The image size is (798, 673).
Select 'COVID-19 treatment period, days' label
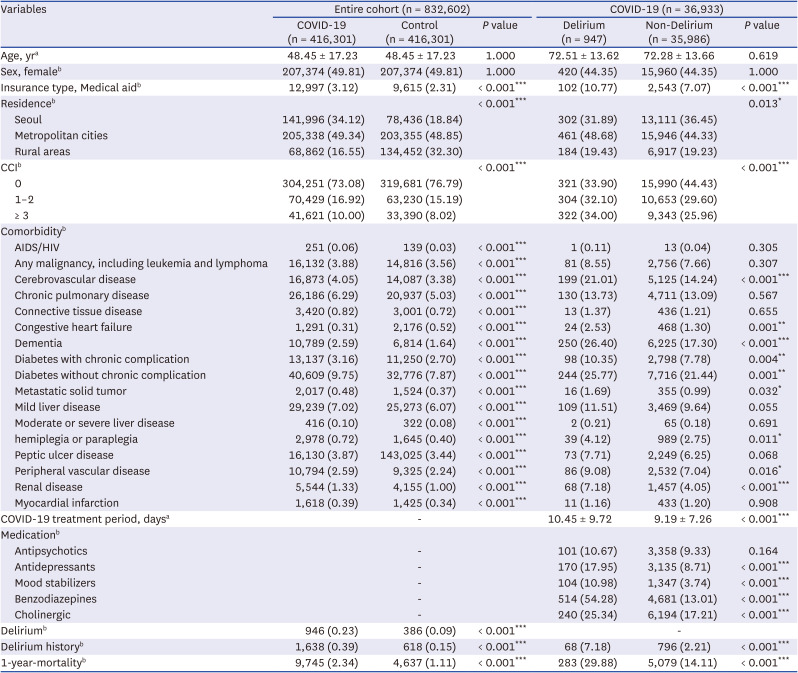[85, 519]
